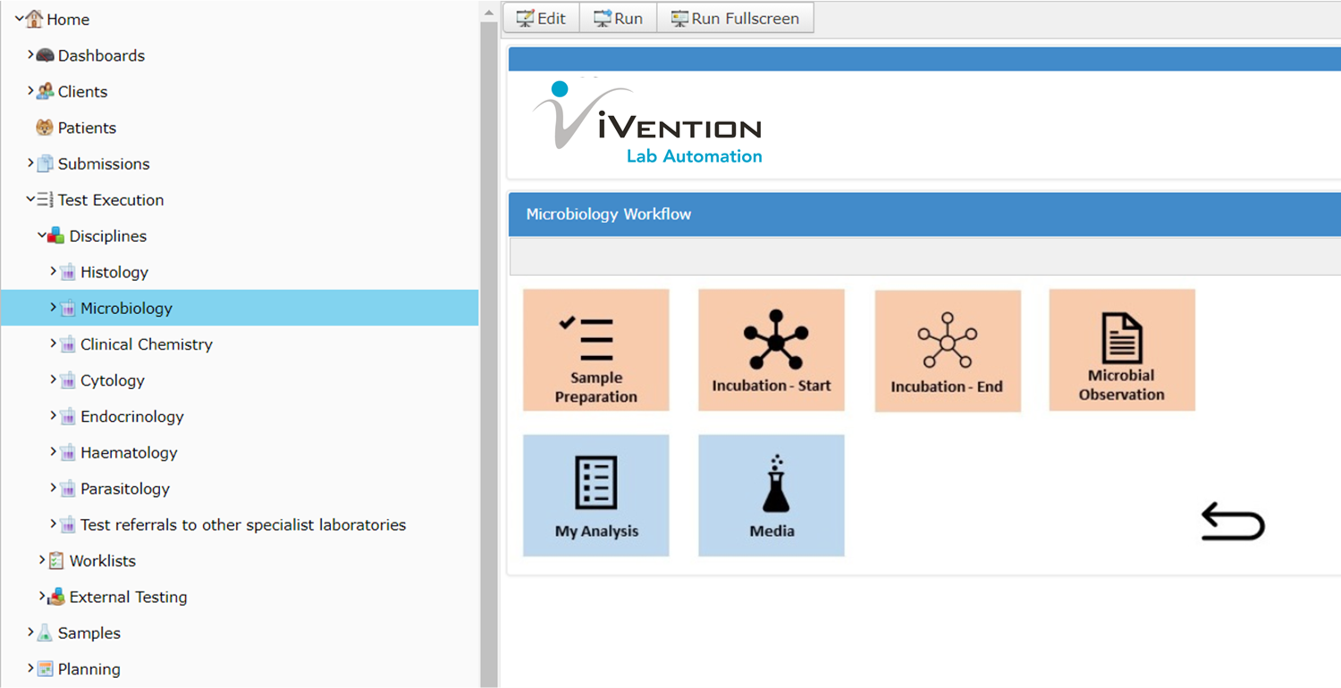This screenshot has height=688, width=1341.
Task: Click the Edit toolbar item
Action: (x=540, y=17)
